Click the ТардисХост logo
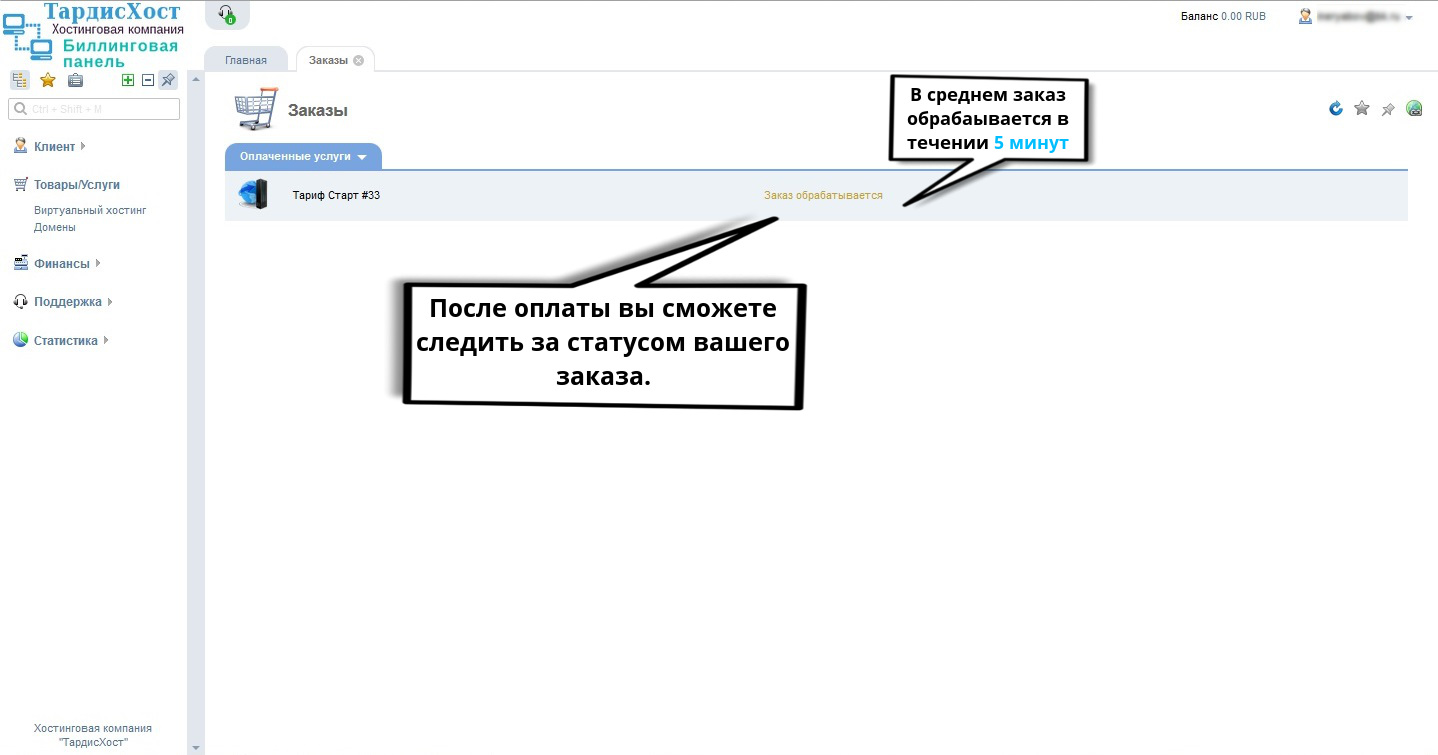 (93, 34)
